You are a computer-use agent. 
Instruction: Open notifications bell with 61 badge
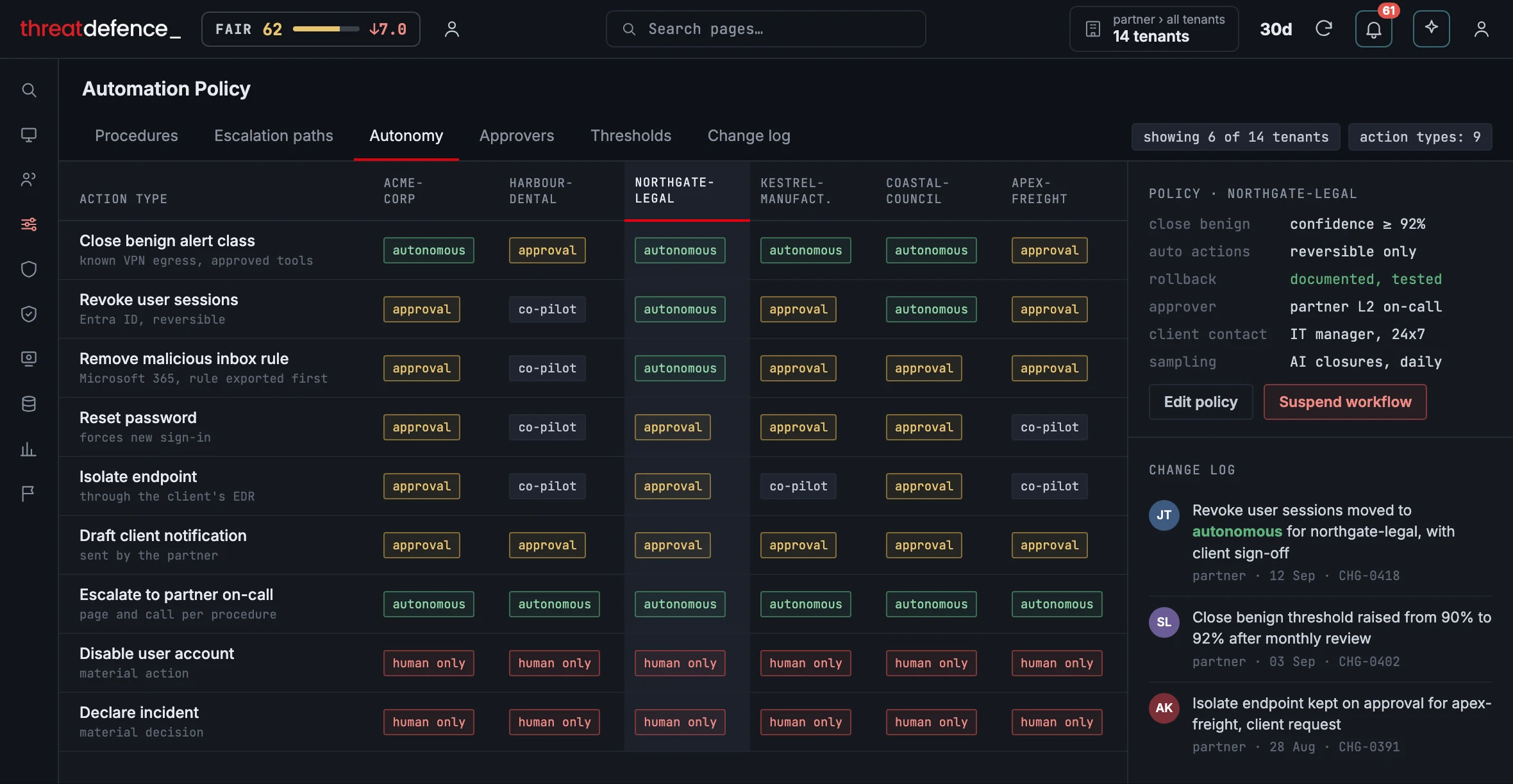click(x=1373, y=29)
